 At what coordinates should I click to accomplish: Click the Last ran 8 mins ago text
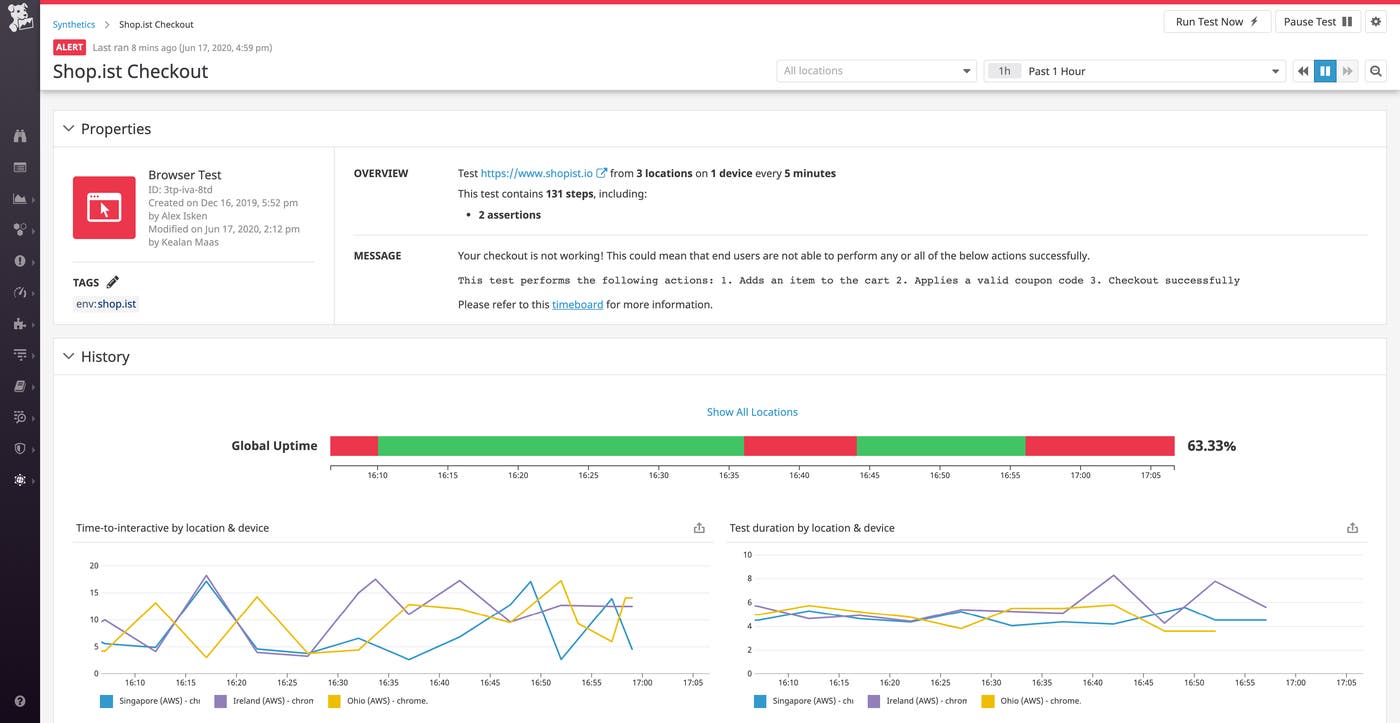pos(182,47)
